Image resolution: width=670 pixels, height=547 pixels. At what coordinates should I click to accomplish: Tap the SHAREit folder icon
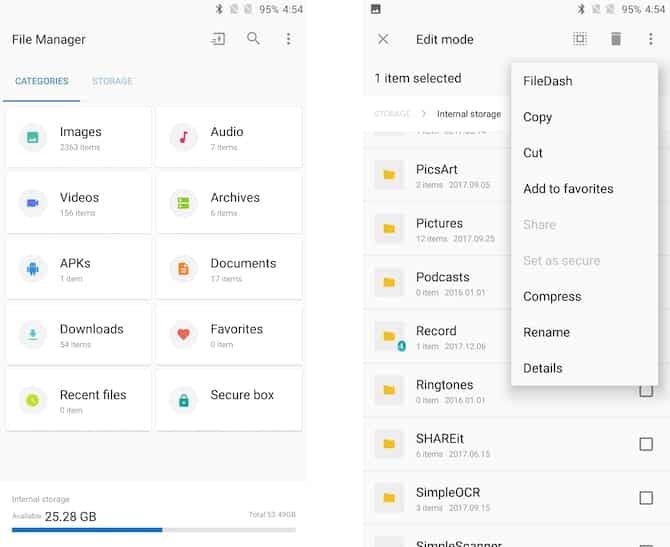(x=389, y=444)
